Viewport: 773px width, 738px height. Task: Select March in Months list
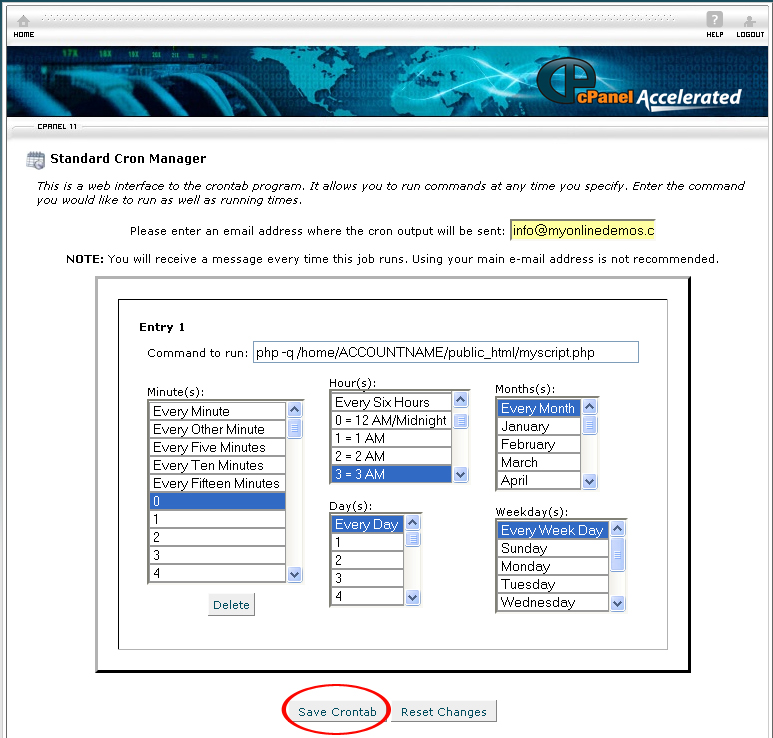point(539,462)
